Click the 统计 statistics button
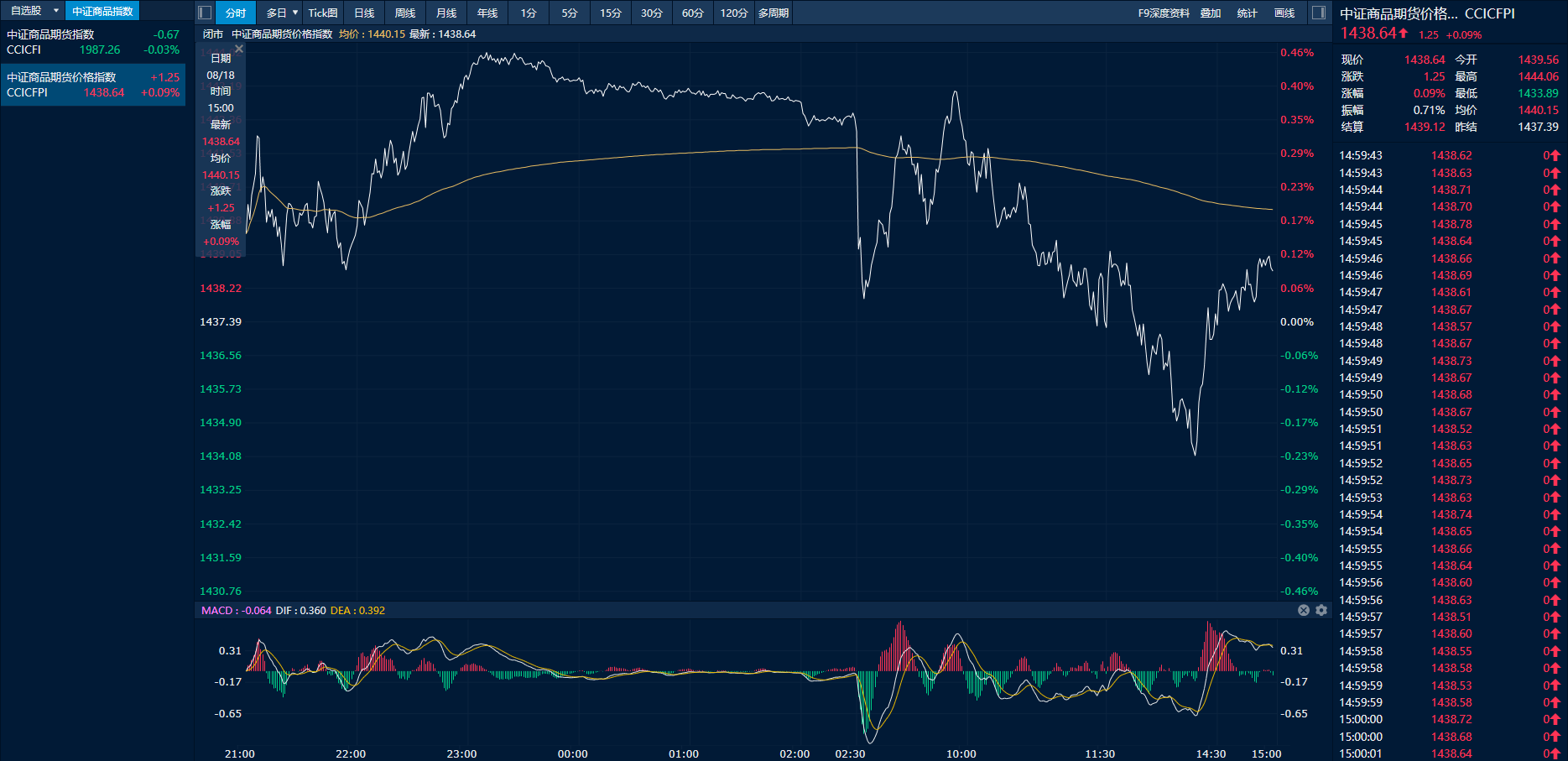 pos(1248,13)
